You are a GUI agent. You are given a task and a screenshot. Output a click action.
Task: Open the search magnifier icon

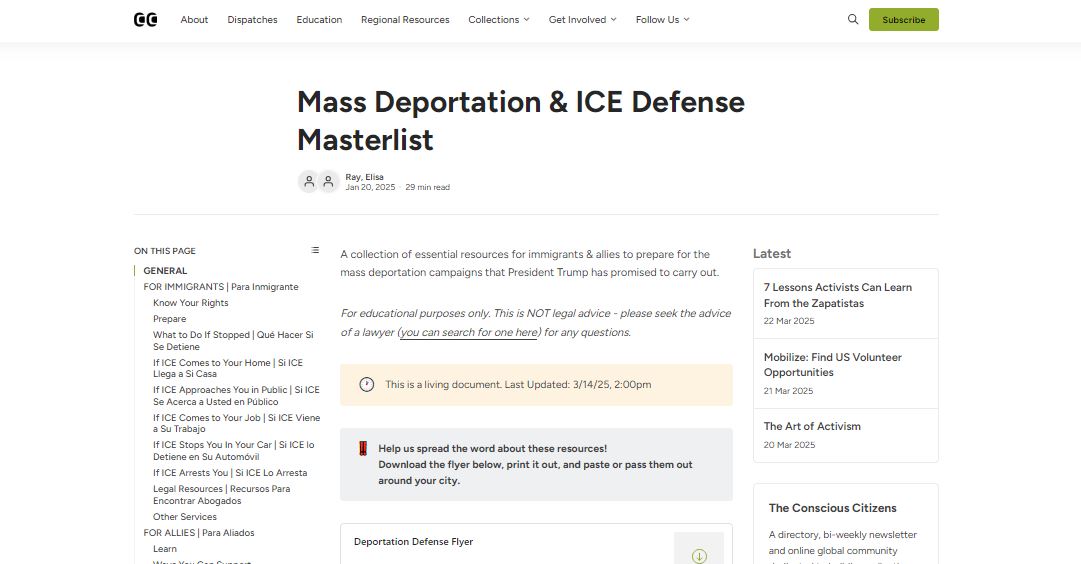tap(853, 19)
